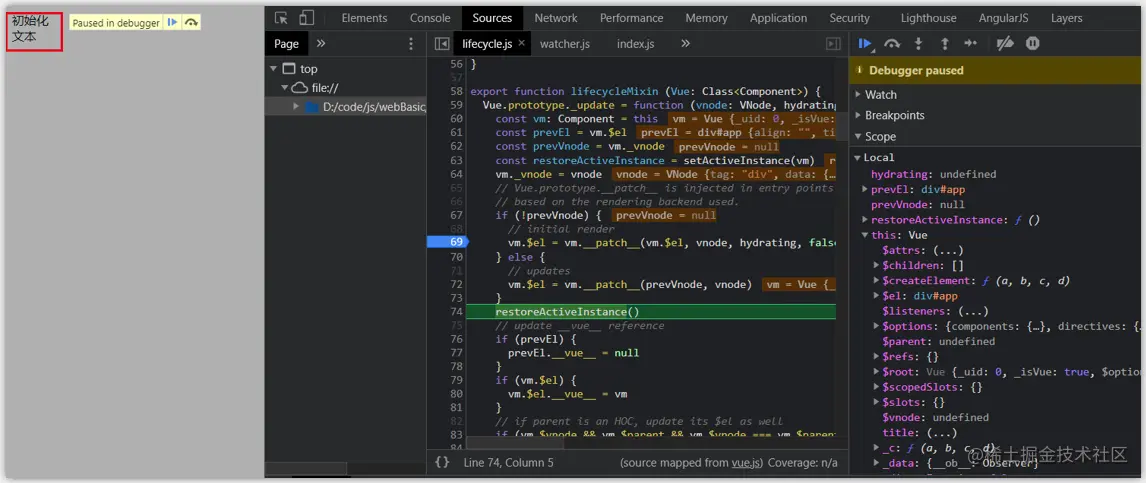1146x483 pixels.
Task: Expand restoreActiveInstance function details
Action: coord(865,219)
